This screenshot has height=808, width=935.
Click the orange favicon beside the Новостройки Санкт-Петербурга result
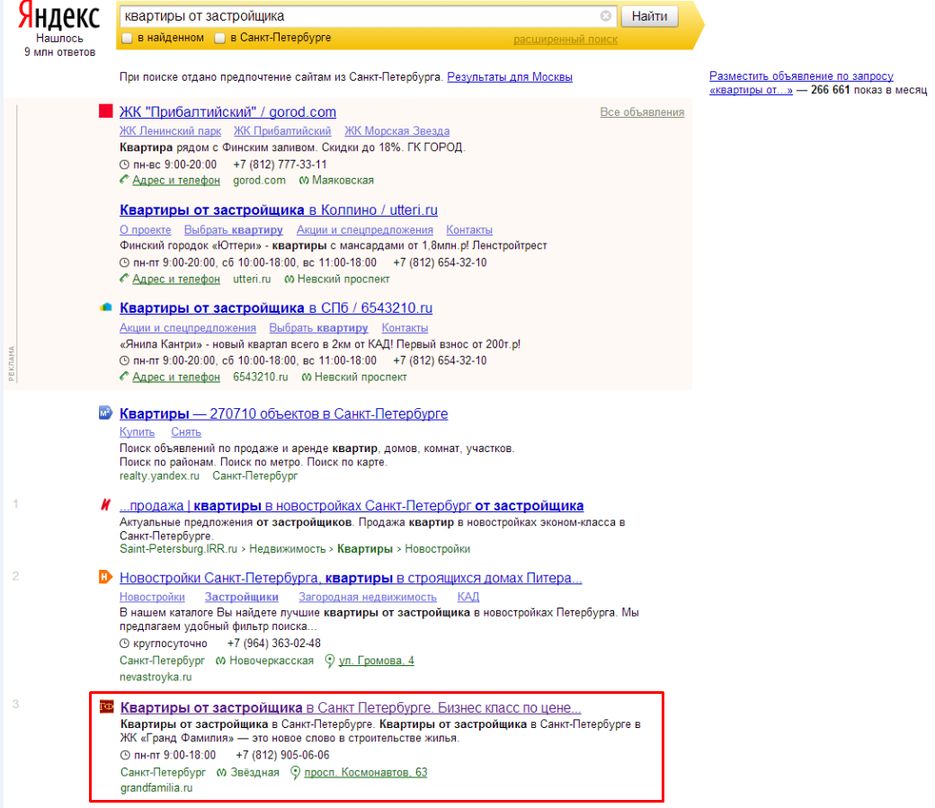(106, 577)
